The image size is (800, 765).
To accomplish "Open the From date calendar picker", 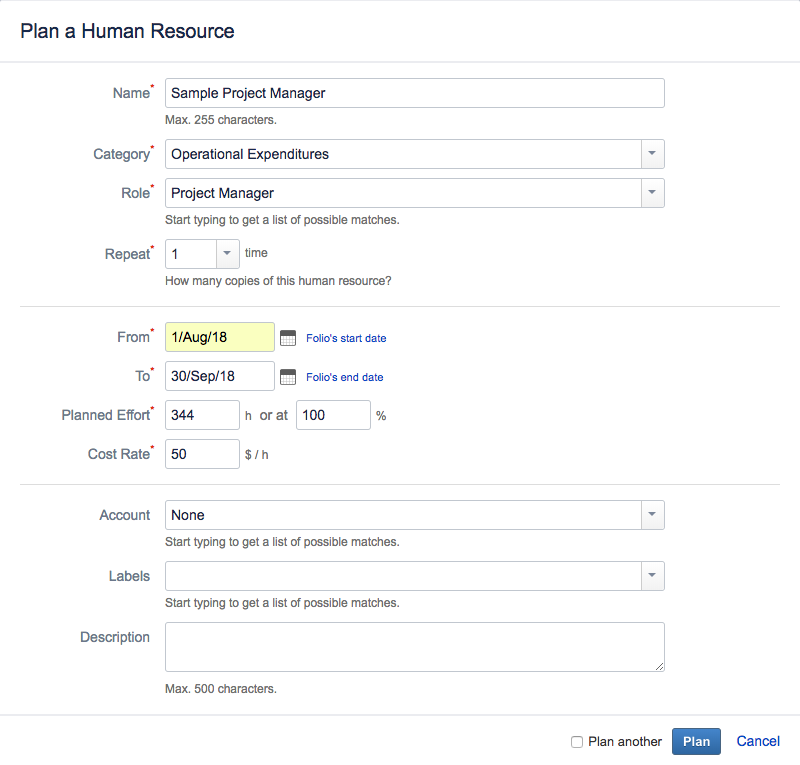I will (x=288, y=338).
